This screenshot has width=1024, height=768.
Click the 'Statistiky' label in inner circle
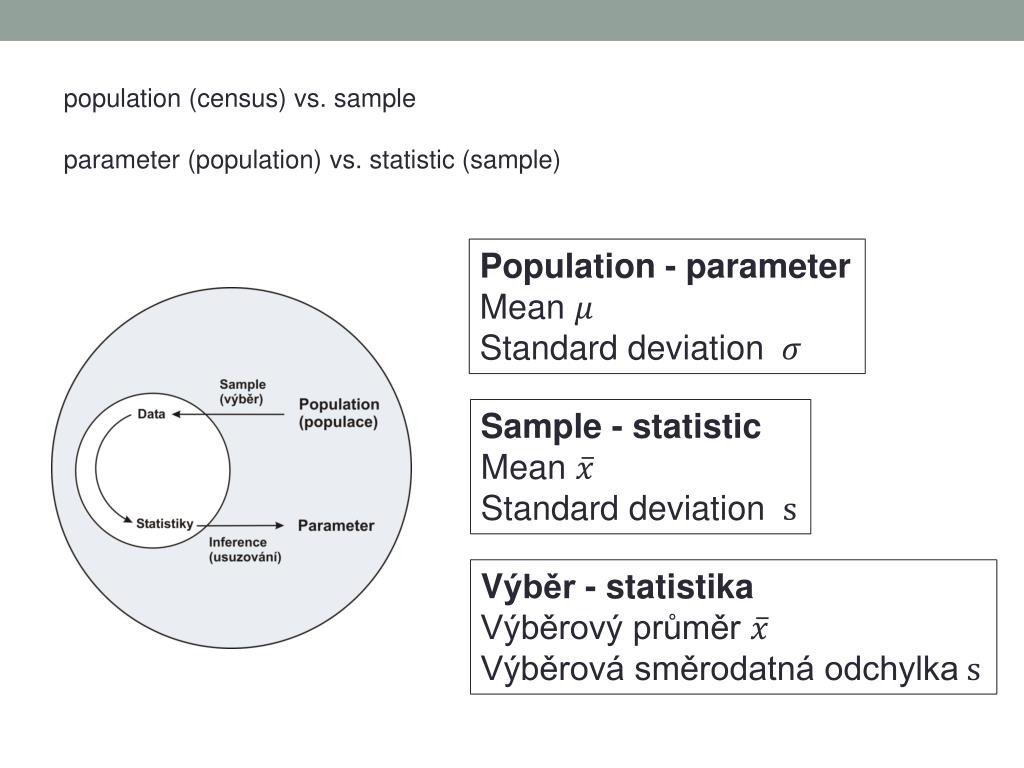click(165, 524)
